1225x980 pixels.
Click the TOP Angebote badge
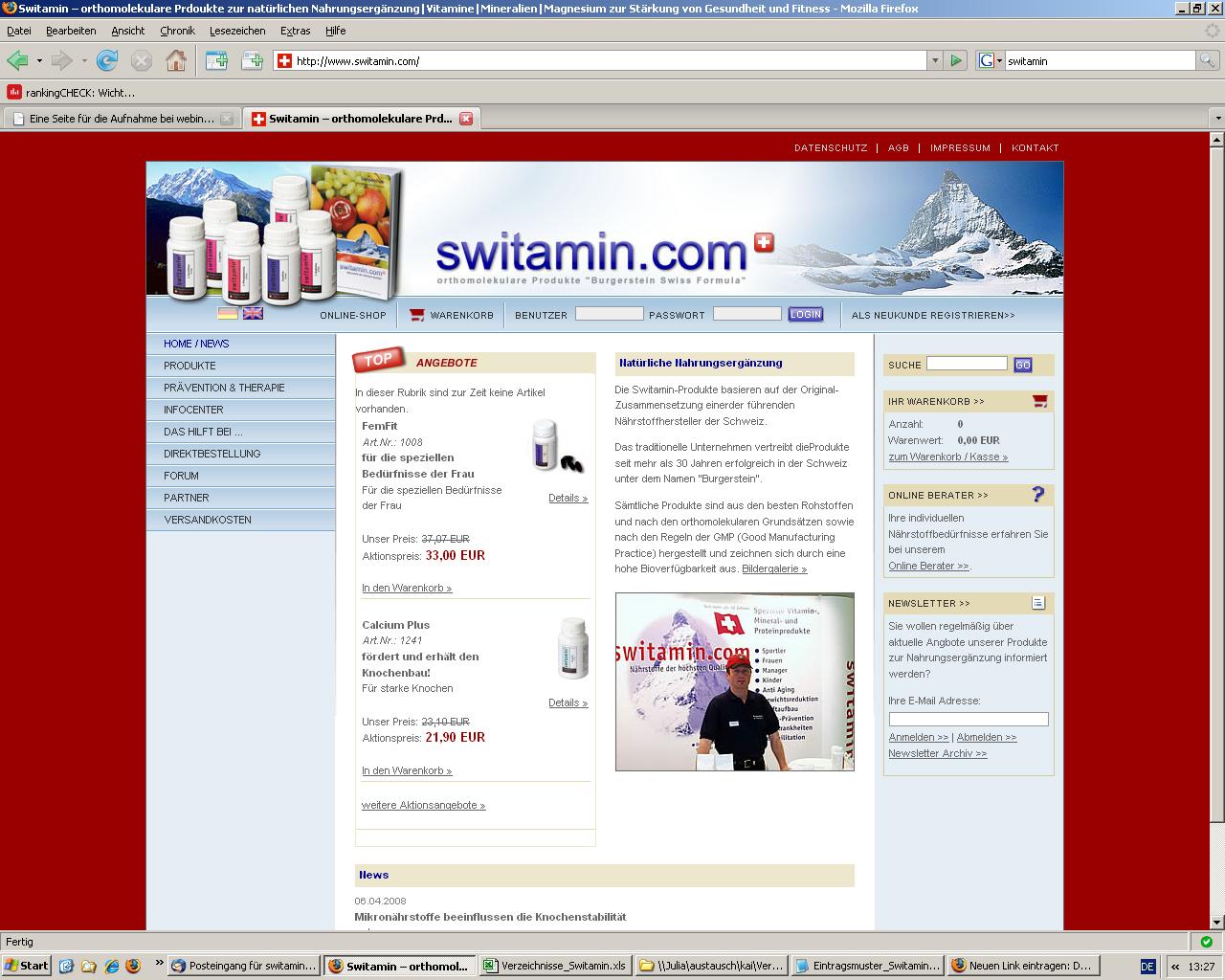(379, 360)
